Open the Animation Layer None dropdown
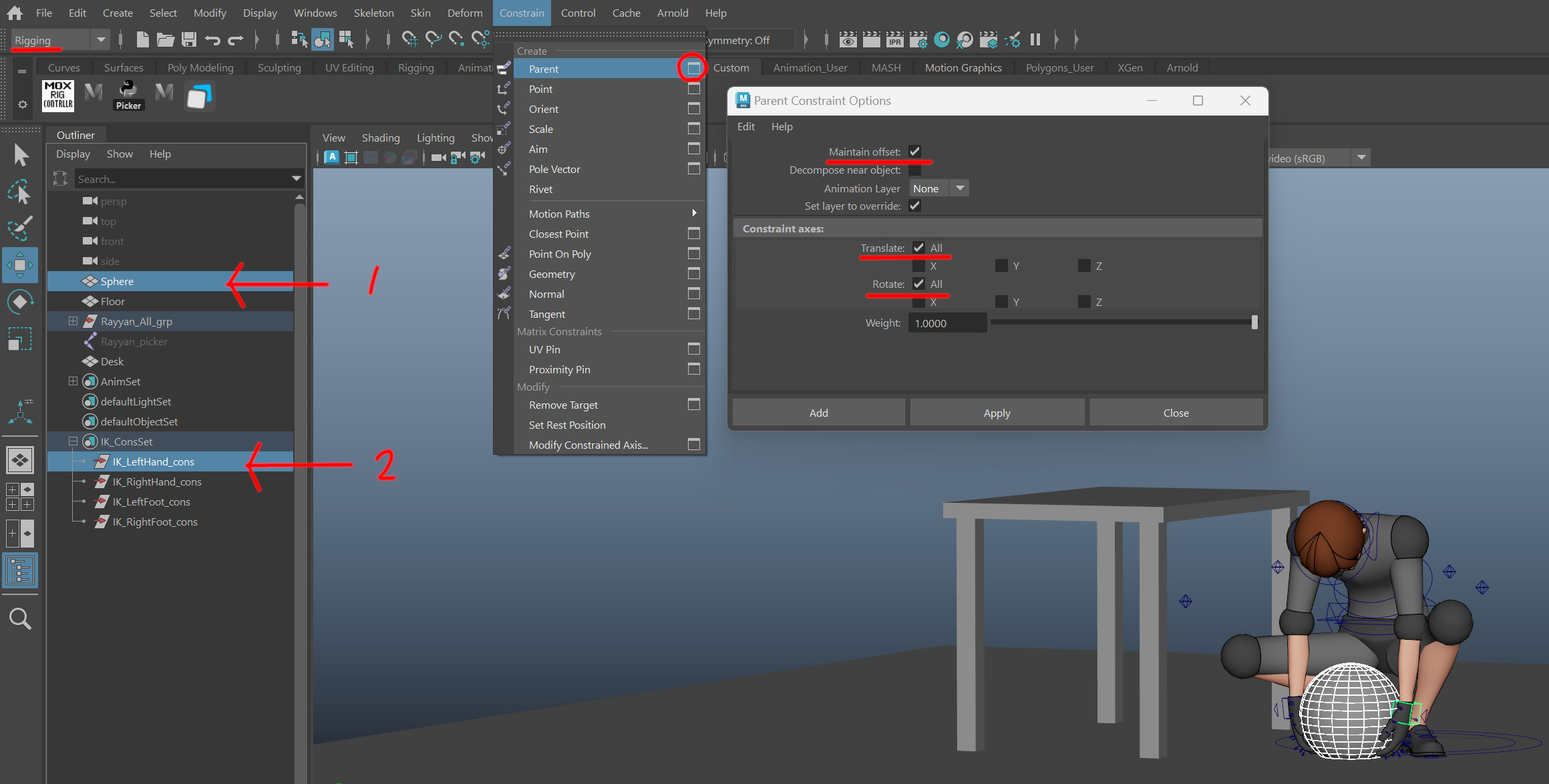 click(x=938, y=188)
